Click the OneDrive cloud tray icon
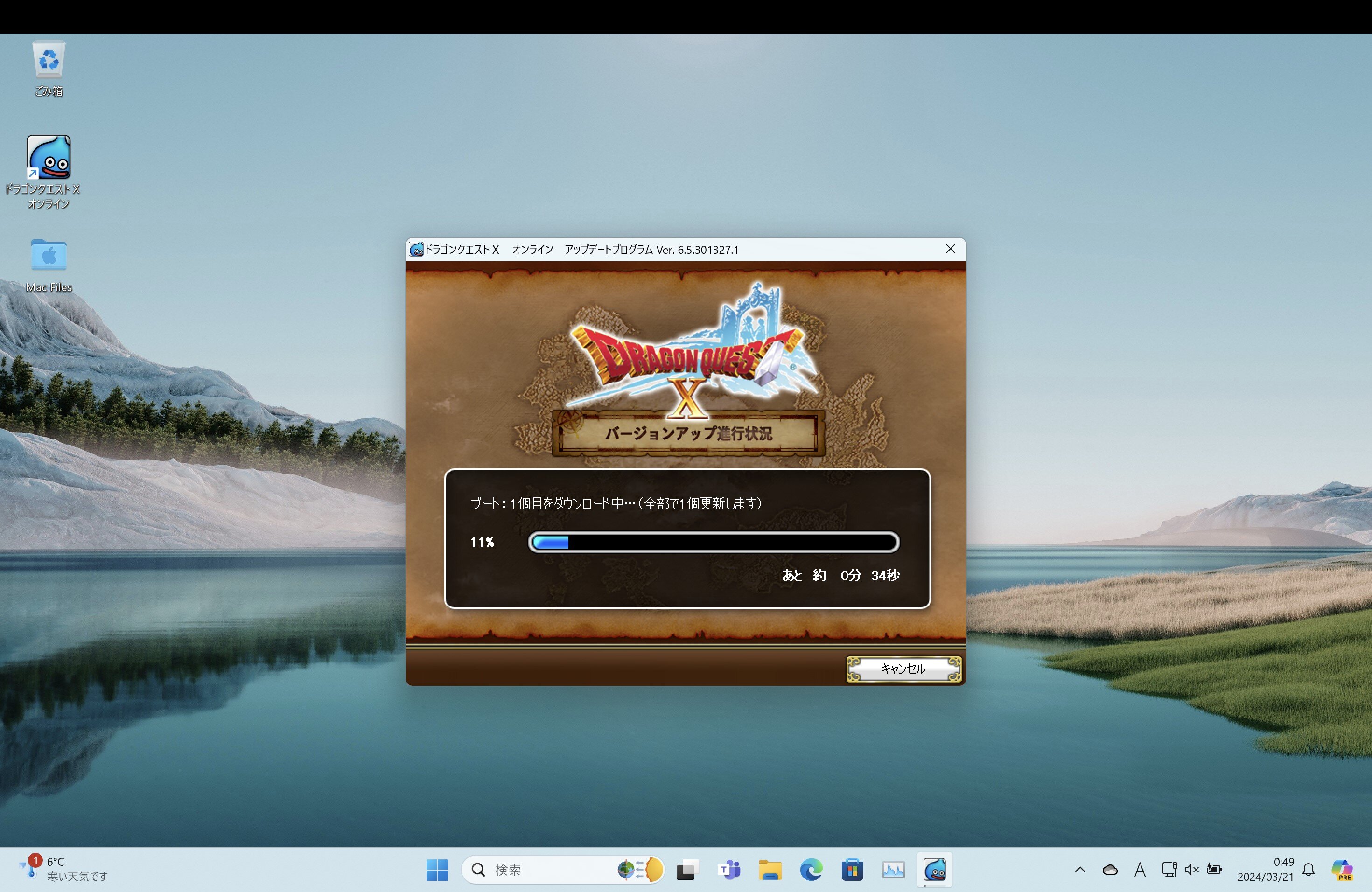 (x=1110, y=870)
